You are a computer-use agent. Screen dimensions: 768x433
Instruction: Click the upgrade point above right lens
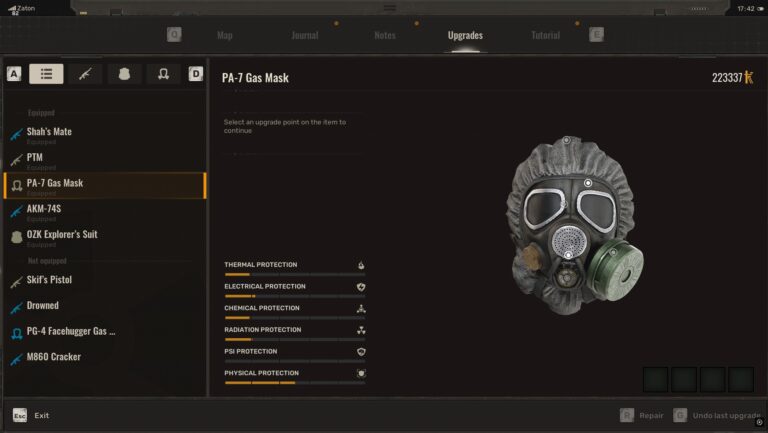pos(588,183)
